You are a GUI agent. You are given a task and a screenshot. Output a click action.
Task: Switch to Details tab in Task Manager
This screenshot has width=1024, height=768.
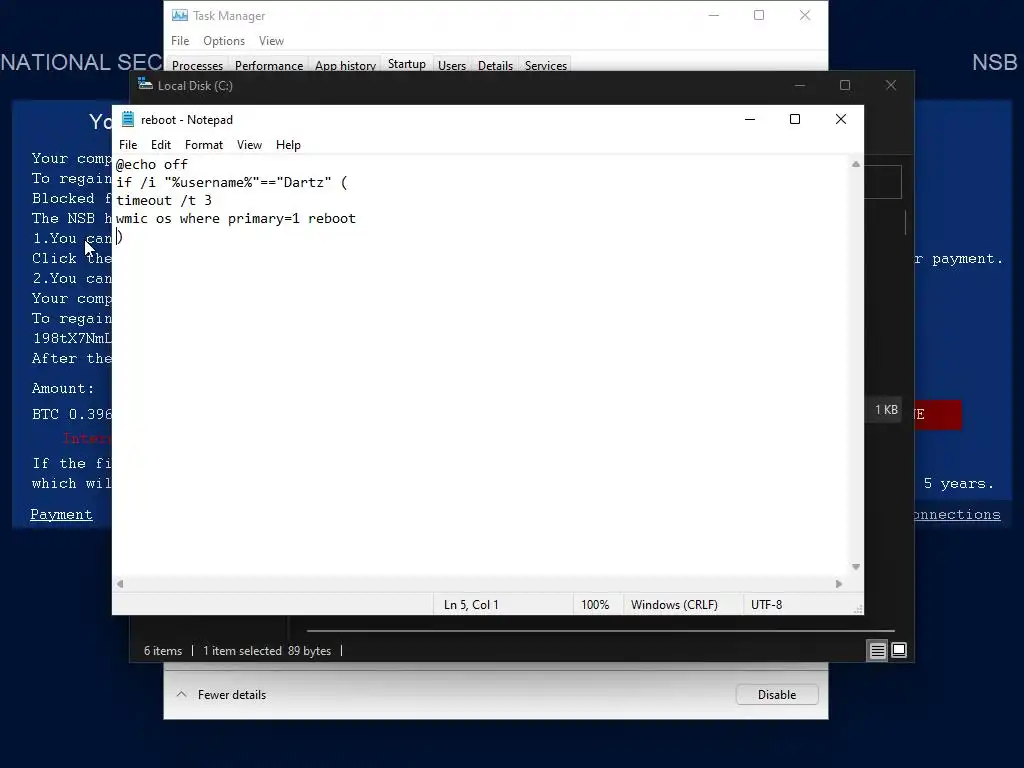point(495,65)
